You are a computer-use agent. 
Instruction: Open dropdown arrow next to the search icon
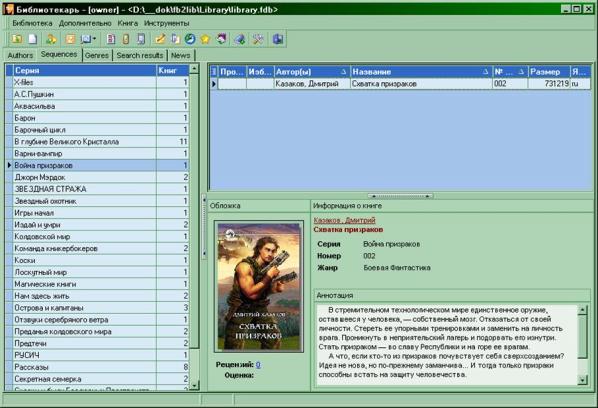pos(94,39)
